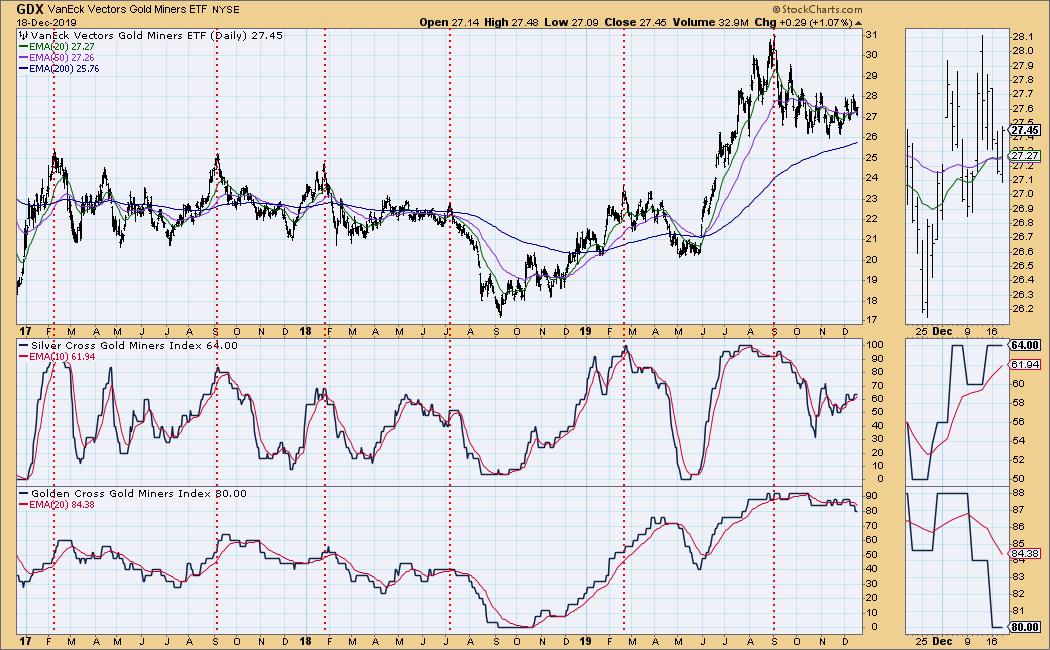The width and height of the screenshot is (1050, 650).
Task: Click the Open 27.14 value
Action: 449,22
